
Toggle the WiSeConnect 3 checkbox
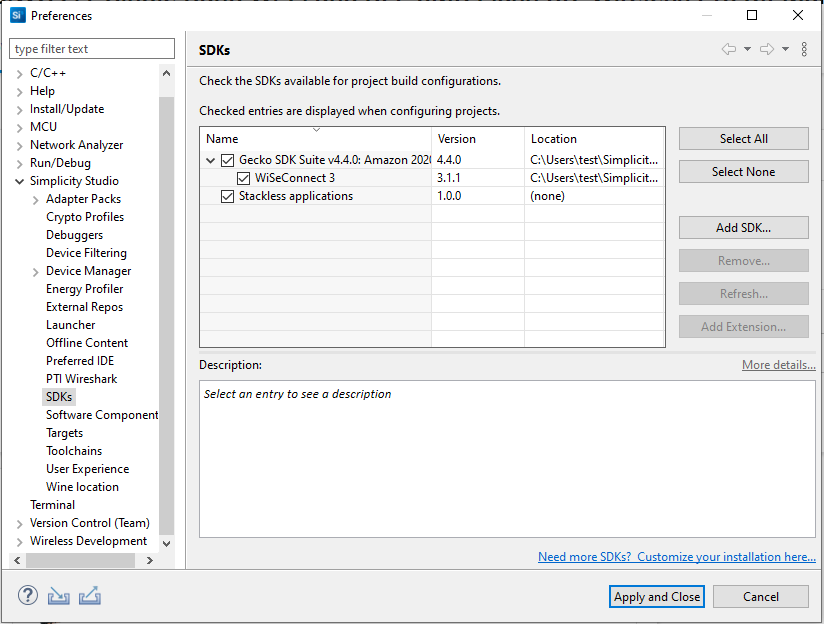click(244, 178)
